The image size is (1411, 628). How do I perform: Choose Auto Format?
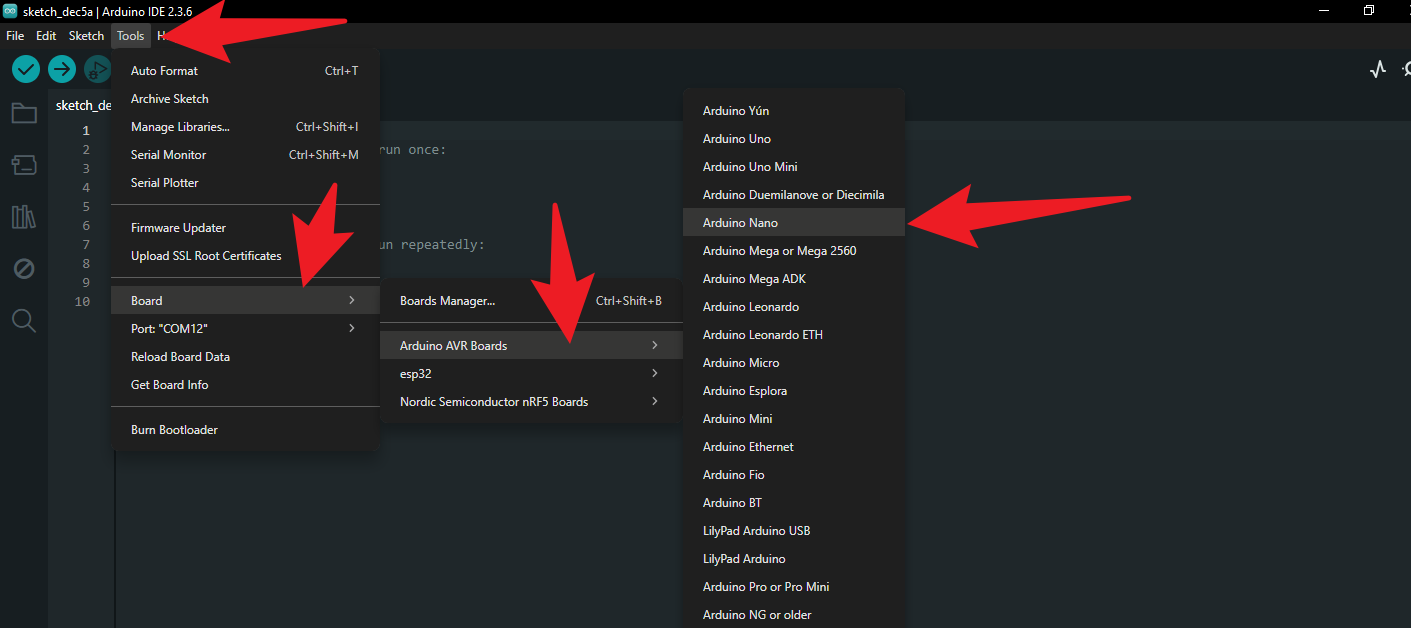245,71
